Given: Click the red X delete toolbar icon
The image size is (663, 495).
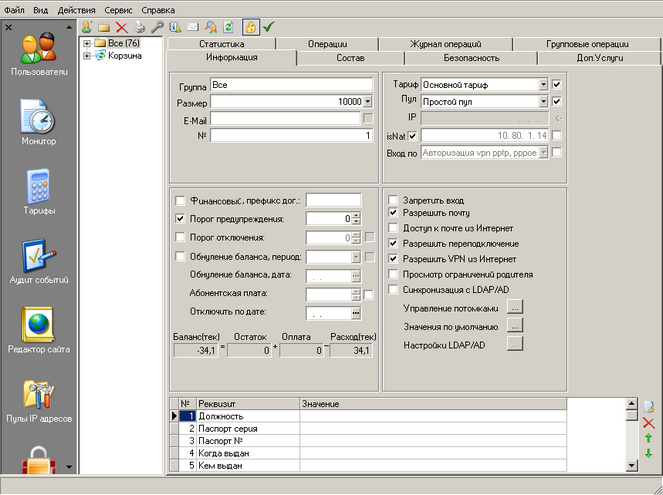Looking at the screenshot, I should tap(121, 27).
